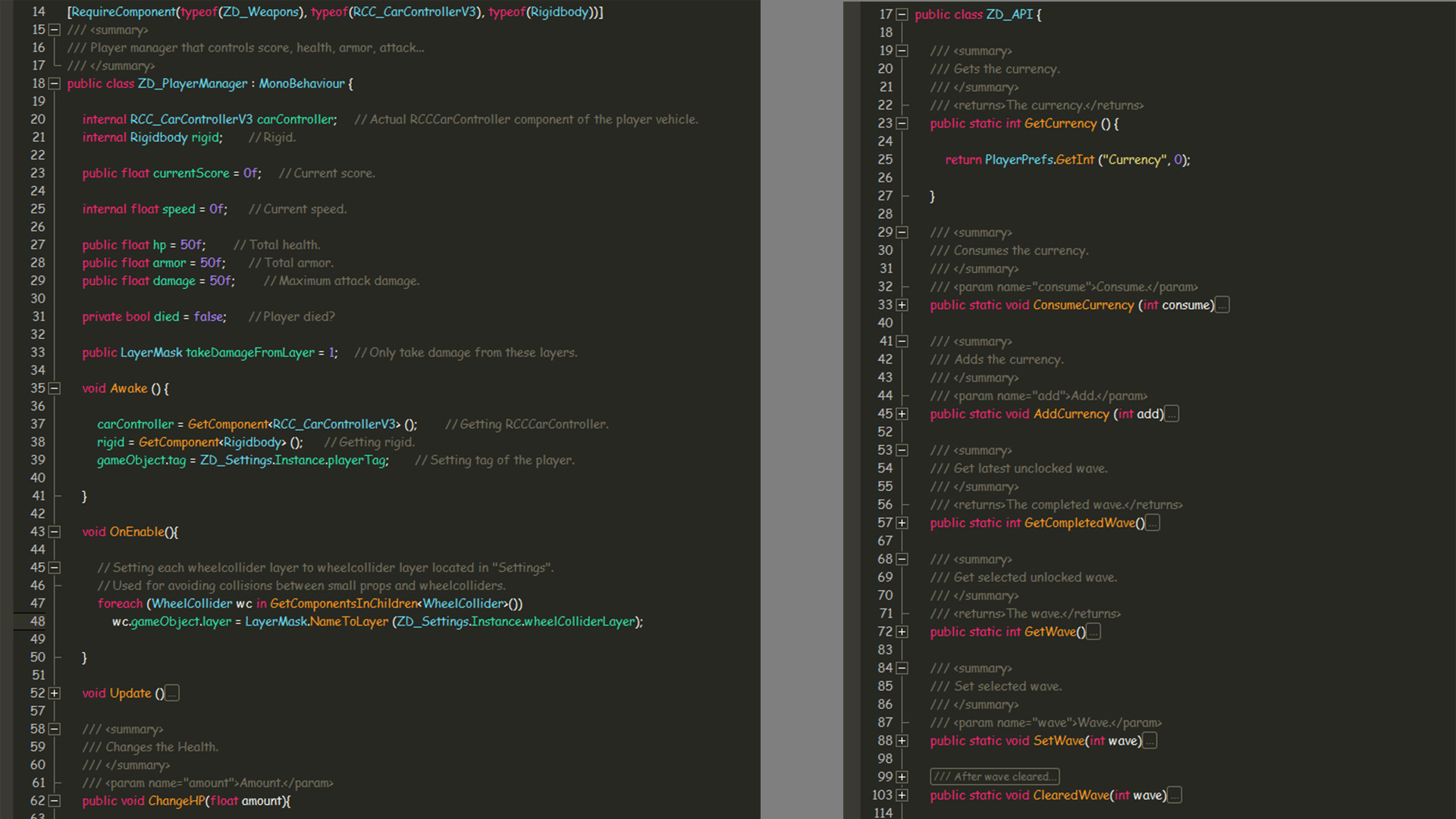The width and height of the screenshot is (1456, 819).
Task: Collapse the first summary comment on line 15
Action: pyautogui.click(x=55, y=30)
